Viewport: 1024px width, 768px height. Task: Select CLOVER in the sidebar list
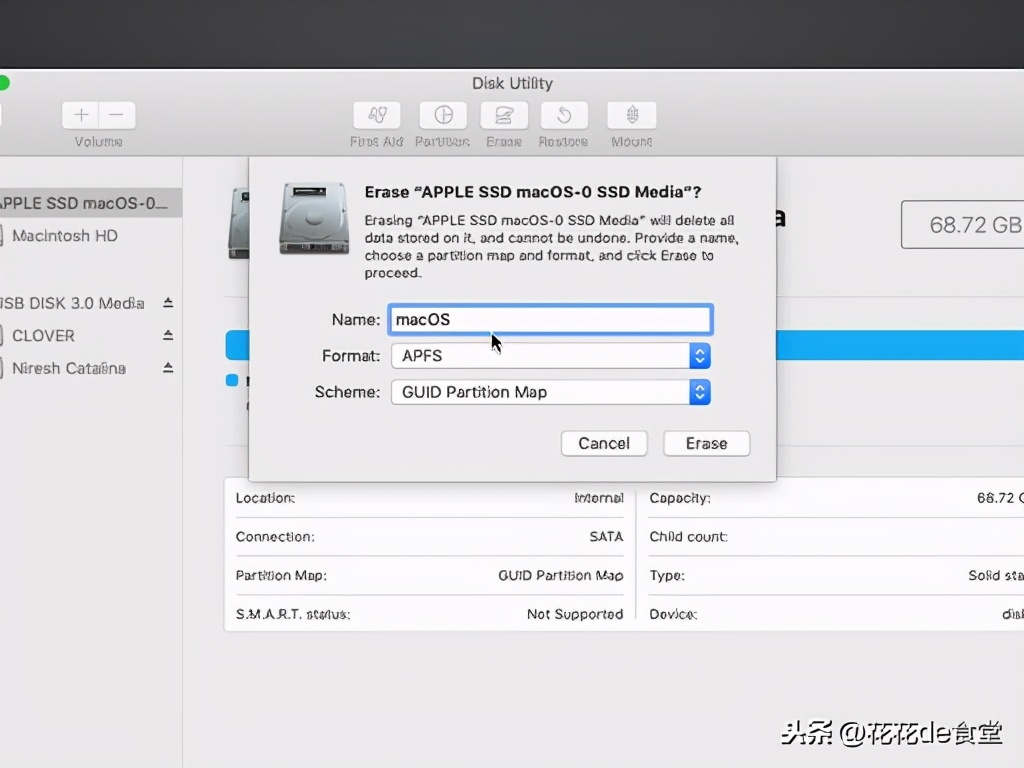44,335
